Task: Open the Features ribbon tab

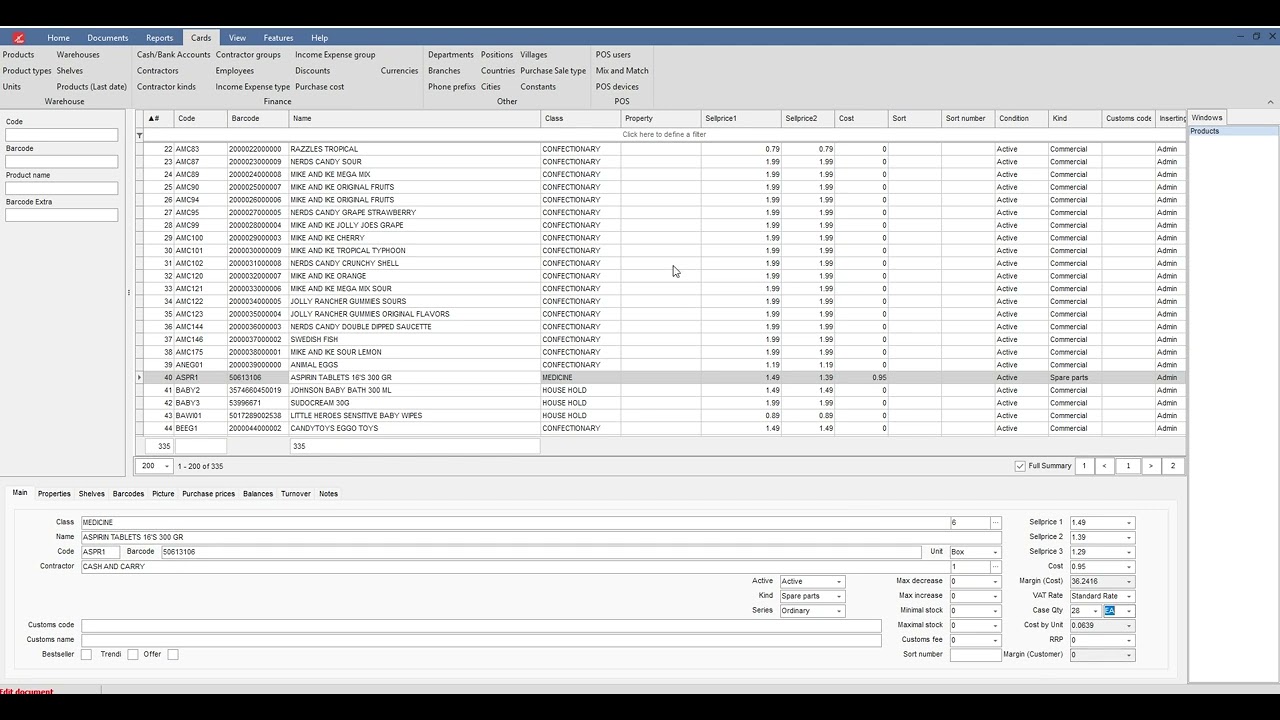Action: pyautogui.click(x=278, y=38)
